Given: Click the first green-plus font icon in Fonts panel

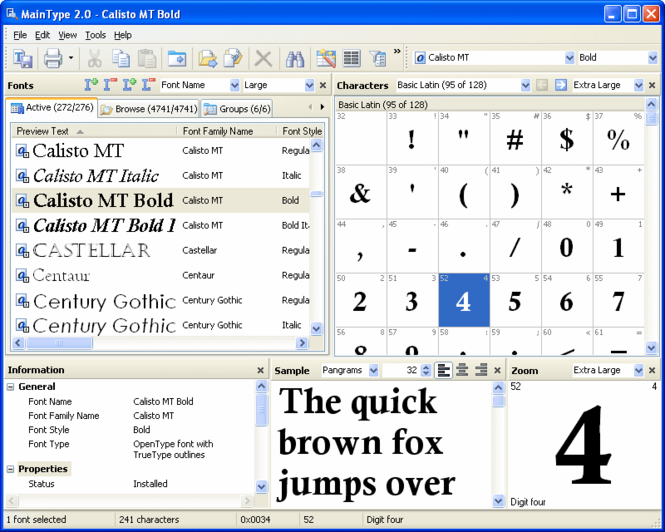Looking at the screenshot, I should [91, 84].
